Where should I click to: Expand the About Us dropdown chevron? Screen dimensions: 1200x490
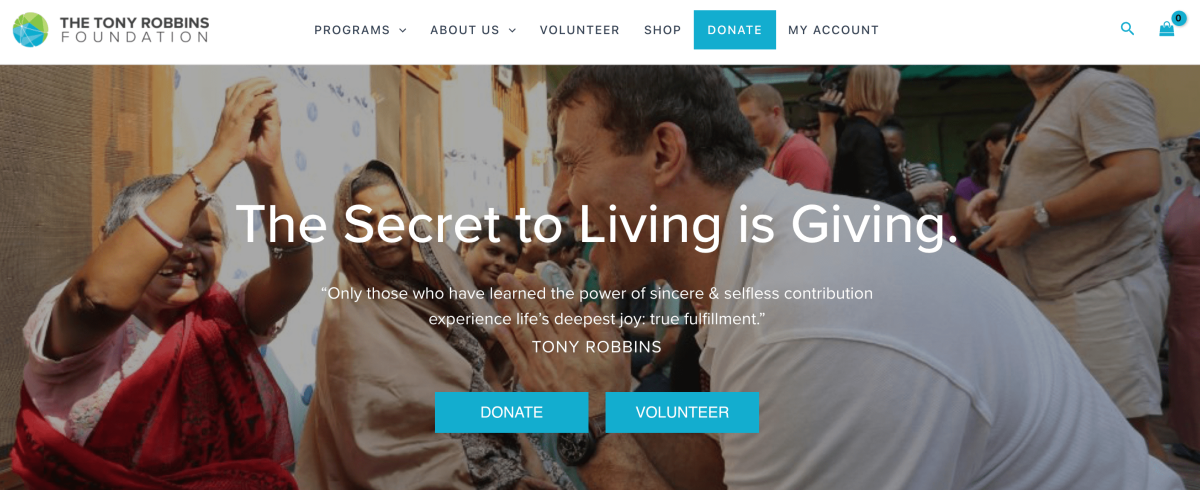(512, 30)
